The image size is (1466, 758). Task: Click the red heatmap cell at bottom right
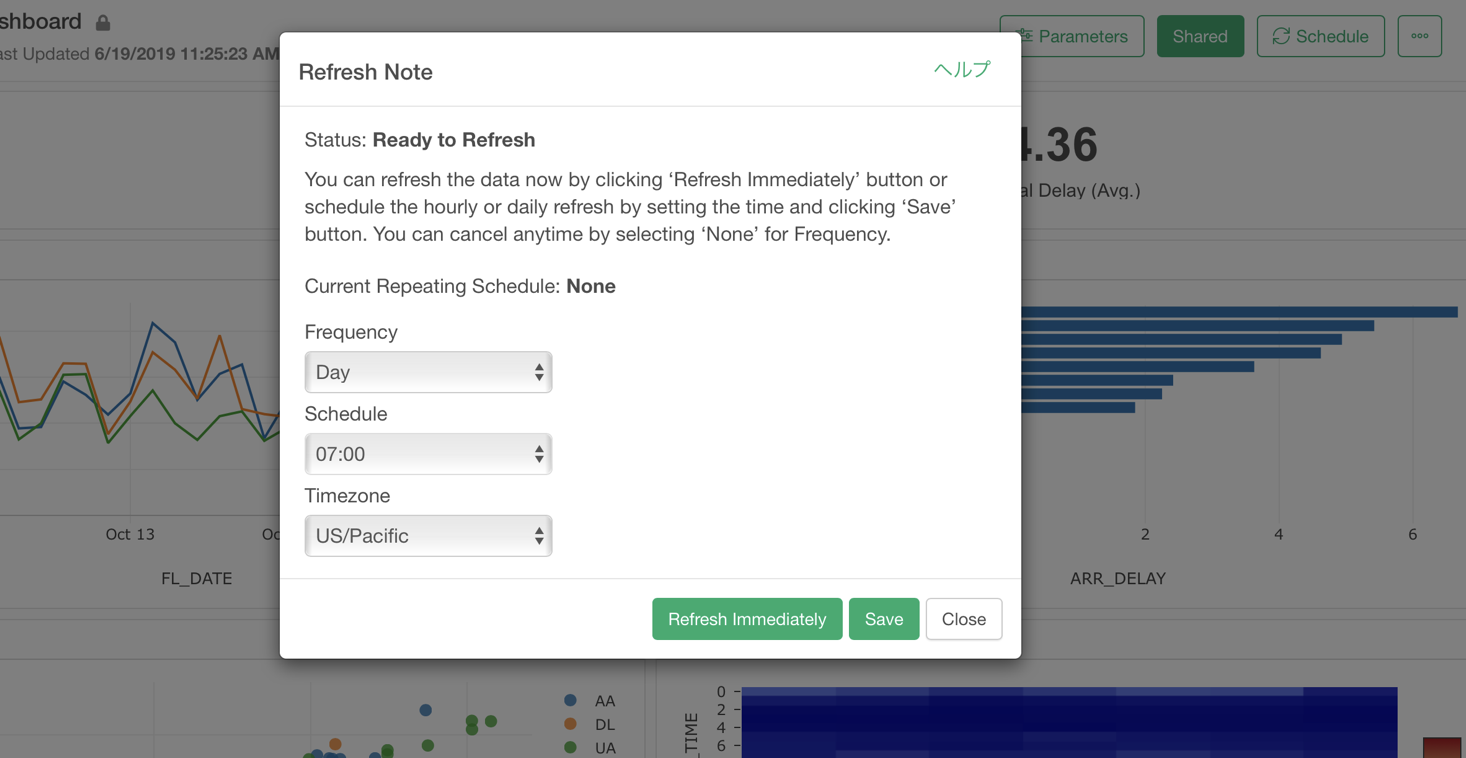pyautogui.click(x=1441, y=748)
